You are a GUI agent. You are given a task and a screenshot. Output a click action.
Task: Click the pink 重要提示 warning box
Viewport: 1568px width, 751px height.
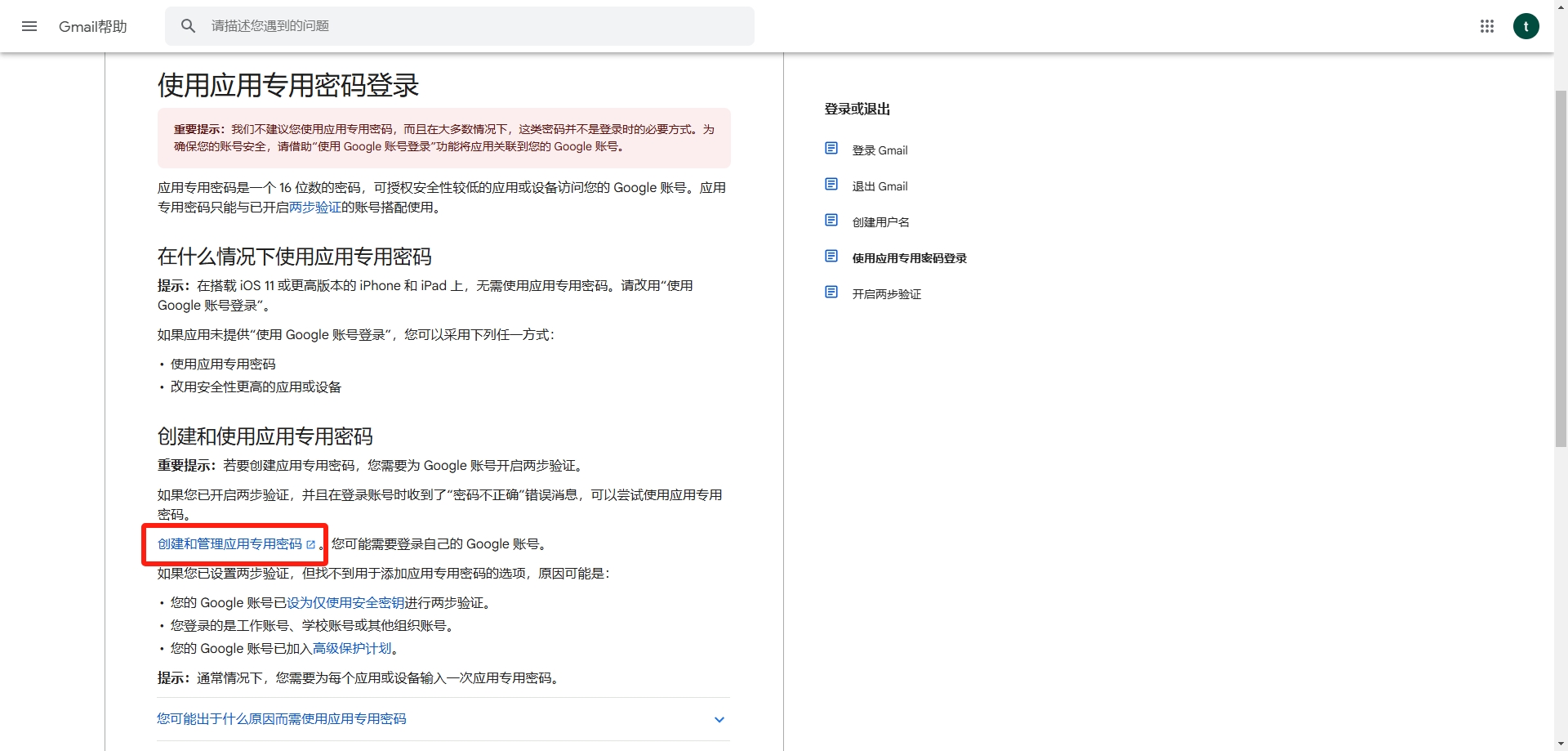[444, 138]
